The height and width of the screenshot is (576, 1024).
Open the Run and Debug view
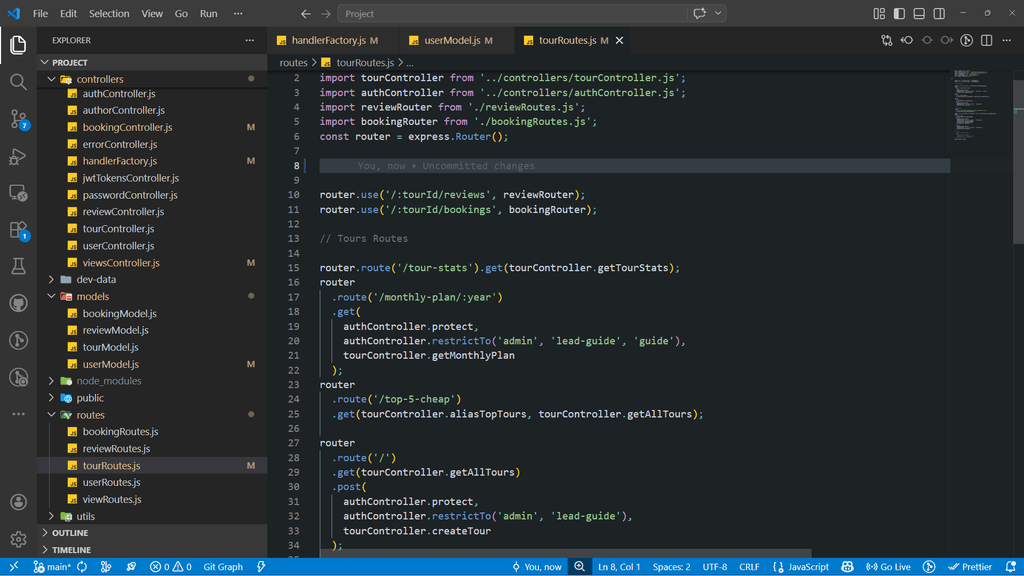point(18,156)
